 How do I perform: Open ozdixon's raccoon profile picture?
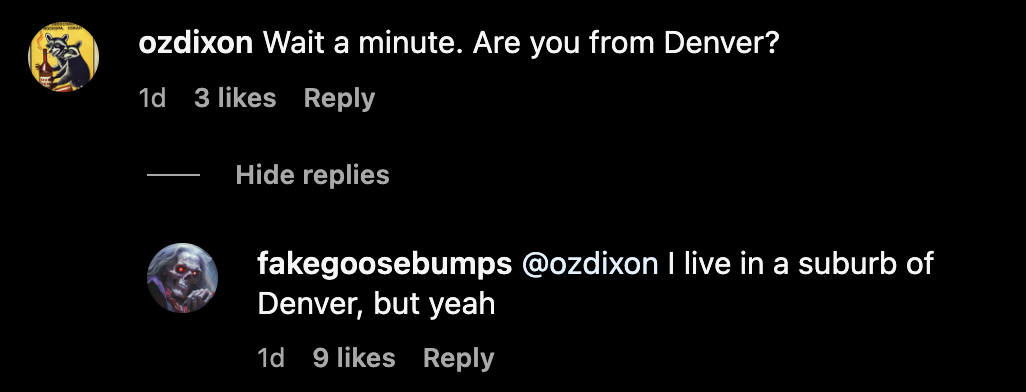tap(63, 57)
